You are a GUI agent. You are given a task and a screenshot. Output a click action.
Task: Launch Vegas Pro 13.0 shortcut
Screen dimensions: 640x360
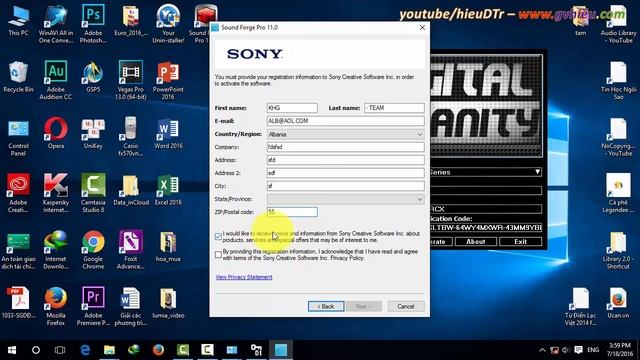pos(131,81)
